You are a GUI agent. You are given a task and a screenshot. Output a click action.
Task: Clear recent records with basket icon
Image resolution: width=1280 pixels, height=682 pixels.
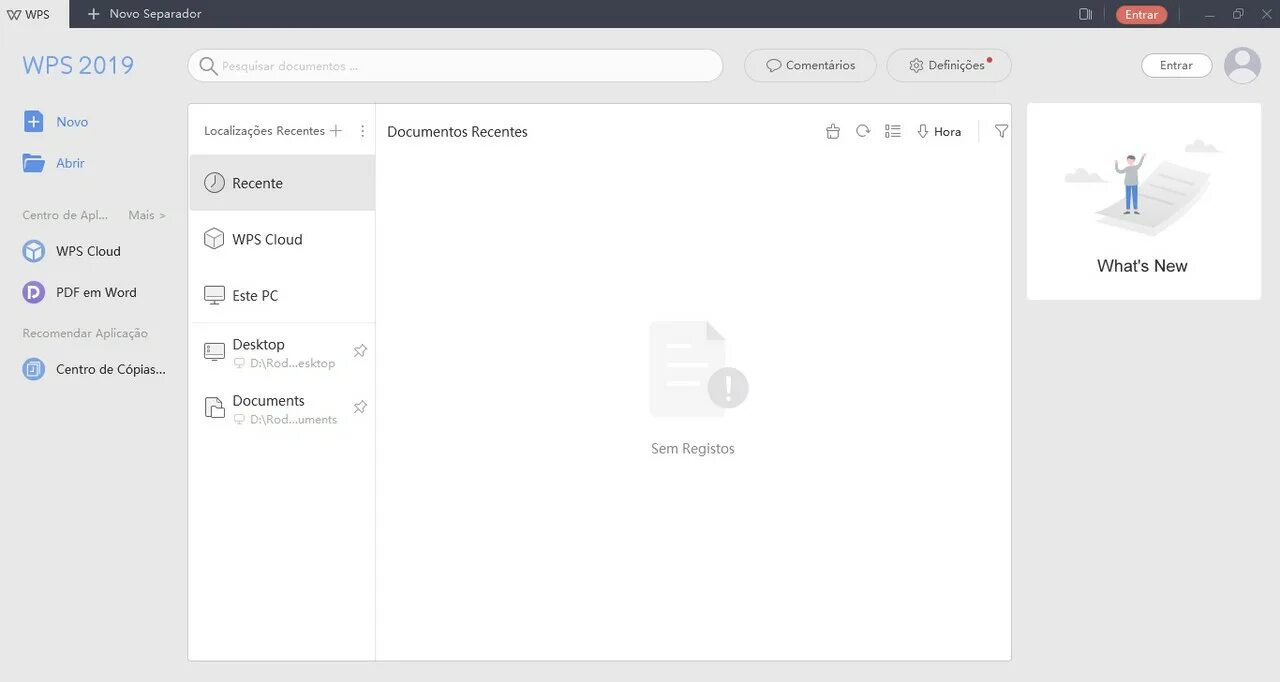833,131
